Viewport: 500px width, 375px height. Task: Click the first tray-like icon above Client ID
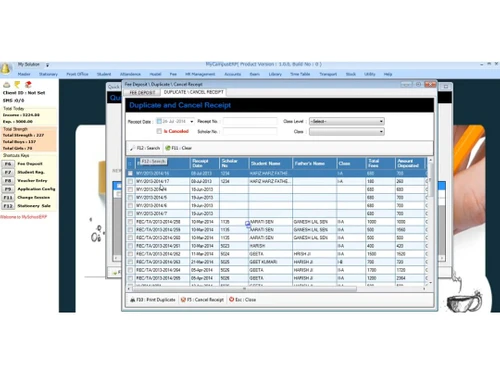7,85
